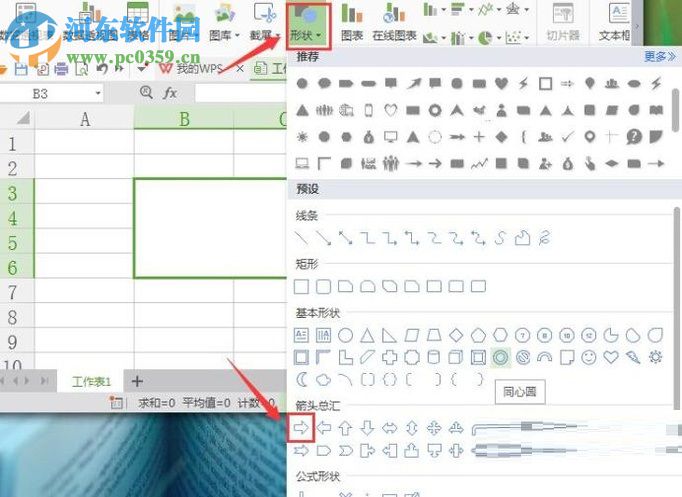Viewport: 682px width, 497px height.
Task: Select the 工作表1 sheet tab
Action: pyautogui.click(x=91, y=381)
